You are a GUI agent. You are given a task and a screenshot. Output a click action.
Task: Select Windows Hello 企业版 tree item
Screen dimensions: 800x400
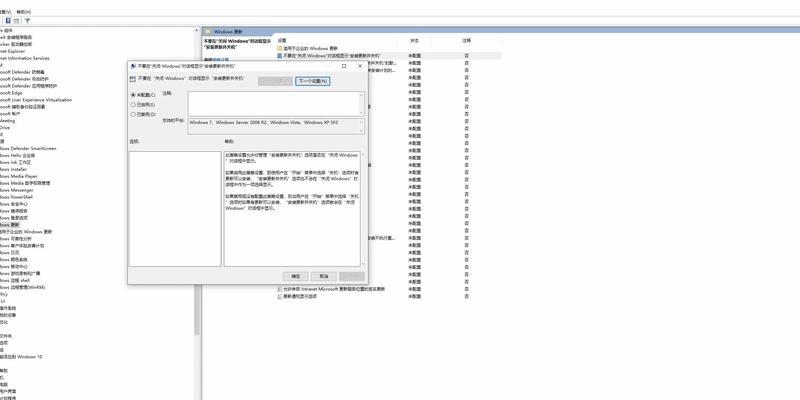point(17,155)
